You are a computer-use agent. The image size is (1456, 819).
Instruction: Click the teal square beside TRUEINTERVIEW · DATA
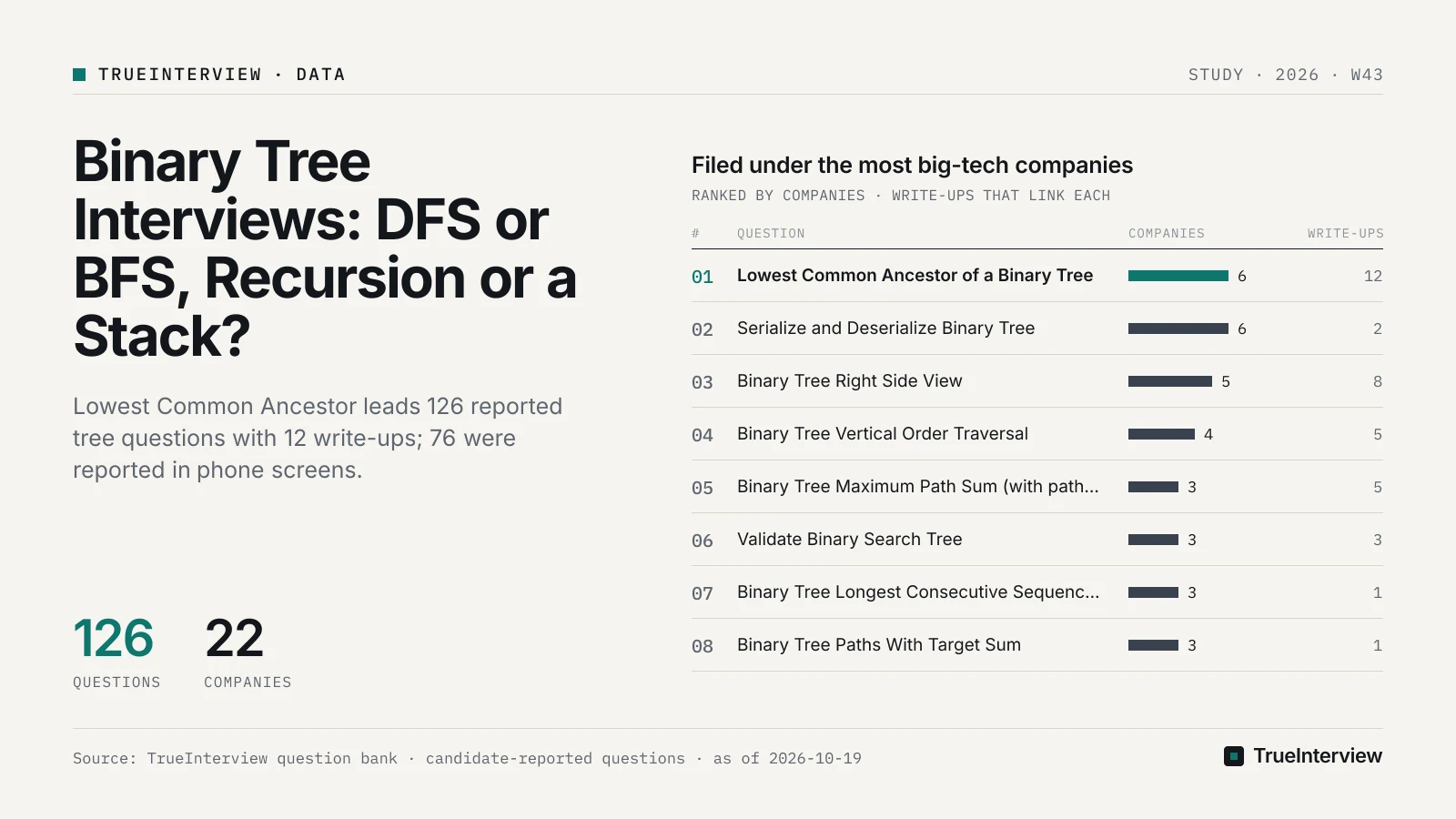click(79, 75)
